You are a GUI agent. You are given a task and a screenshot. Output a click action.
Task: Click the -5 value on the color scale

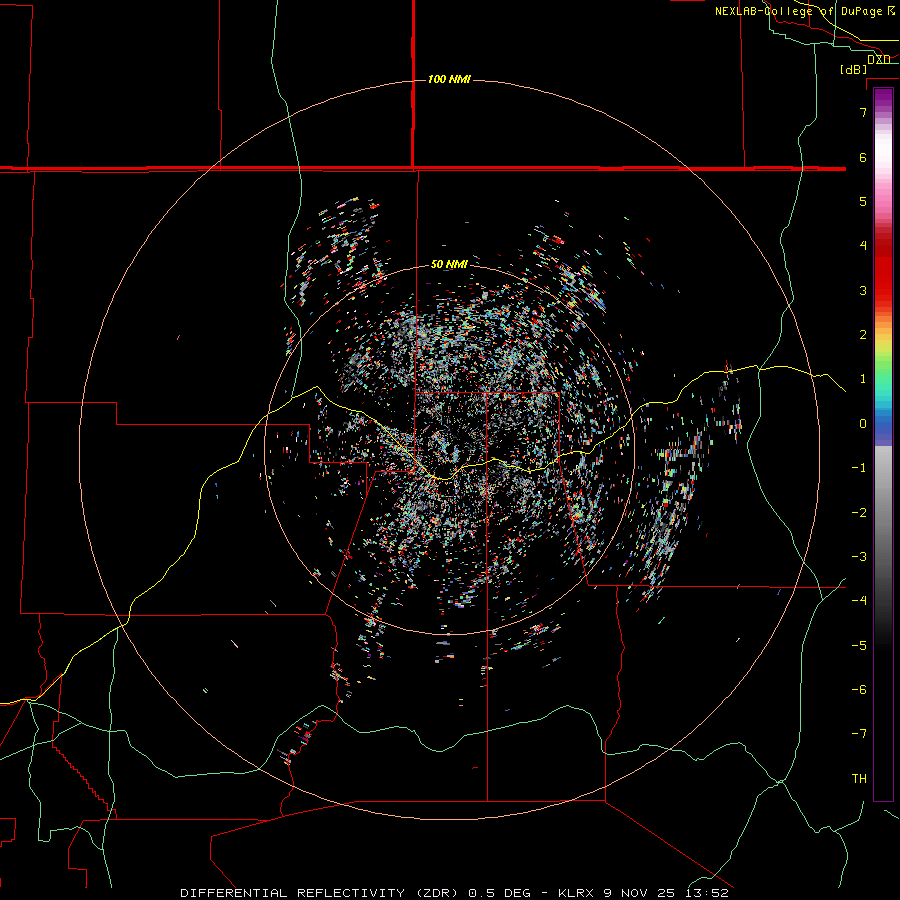[x=859, y=646]
